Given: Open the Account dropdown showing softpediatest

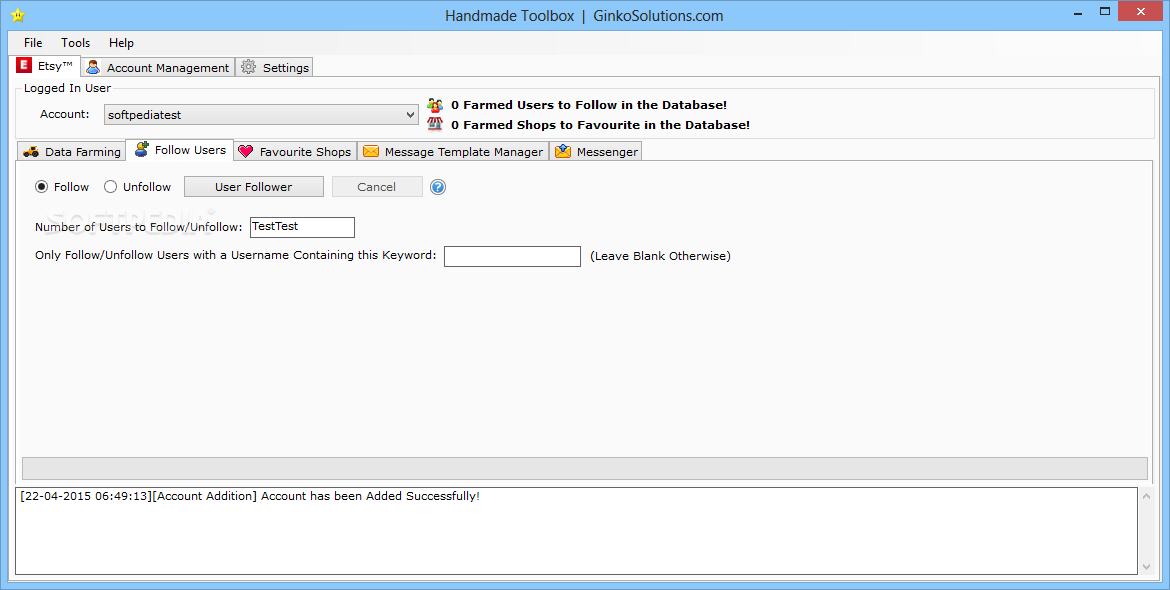Looking at the screenshot, I should [261, 115].
